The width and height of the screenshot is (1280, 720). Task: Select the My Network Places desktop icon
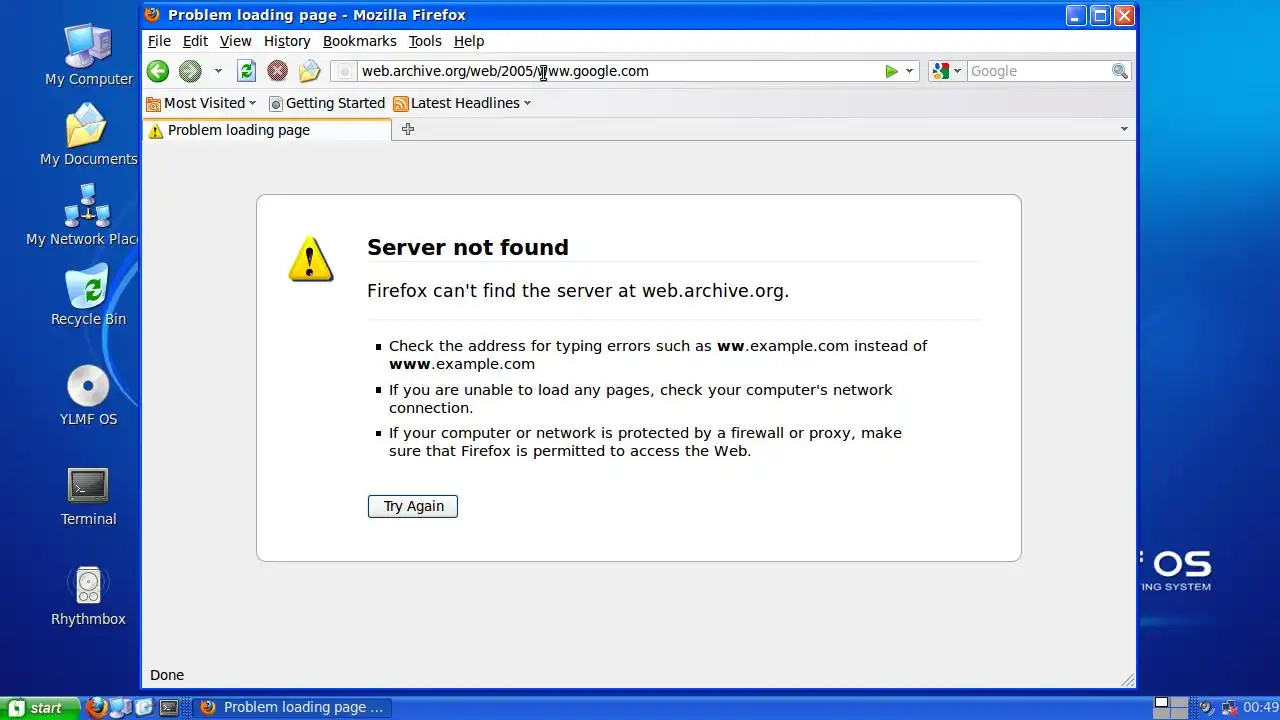click(85, 215)
